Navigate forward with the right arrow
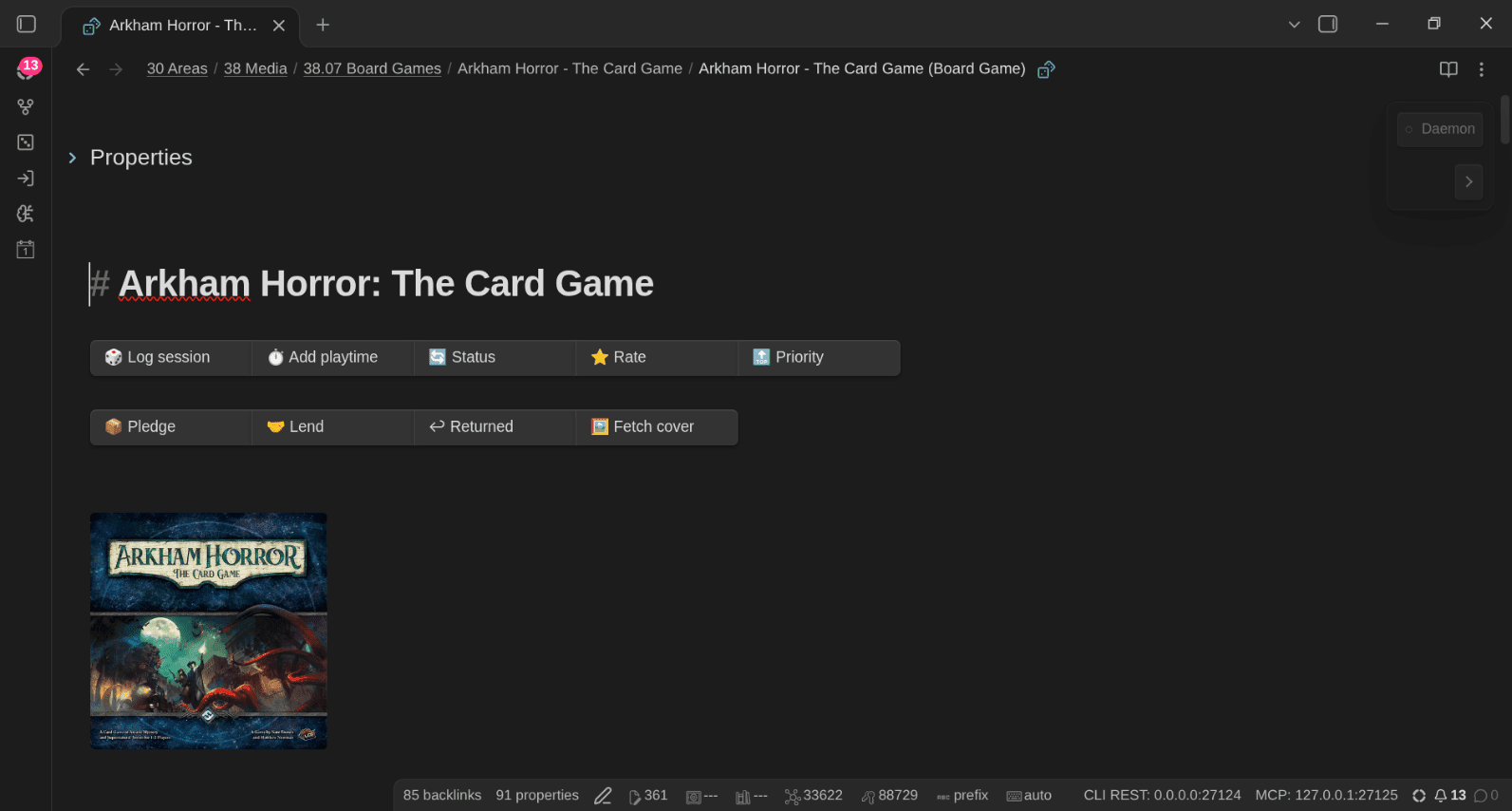 click(x=116, y=69)
